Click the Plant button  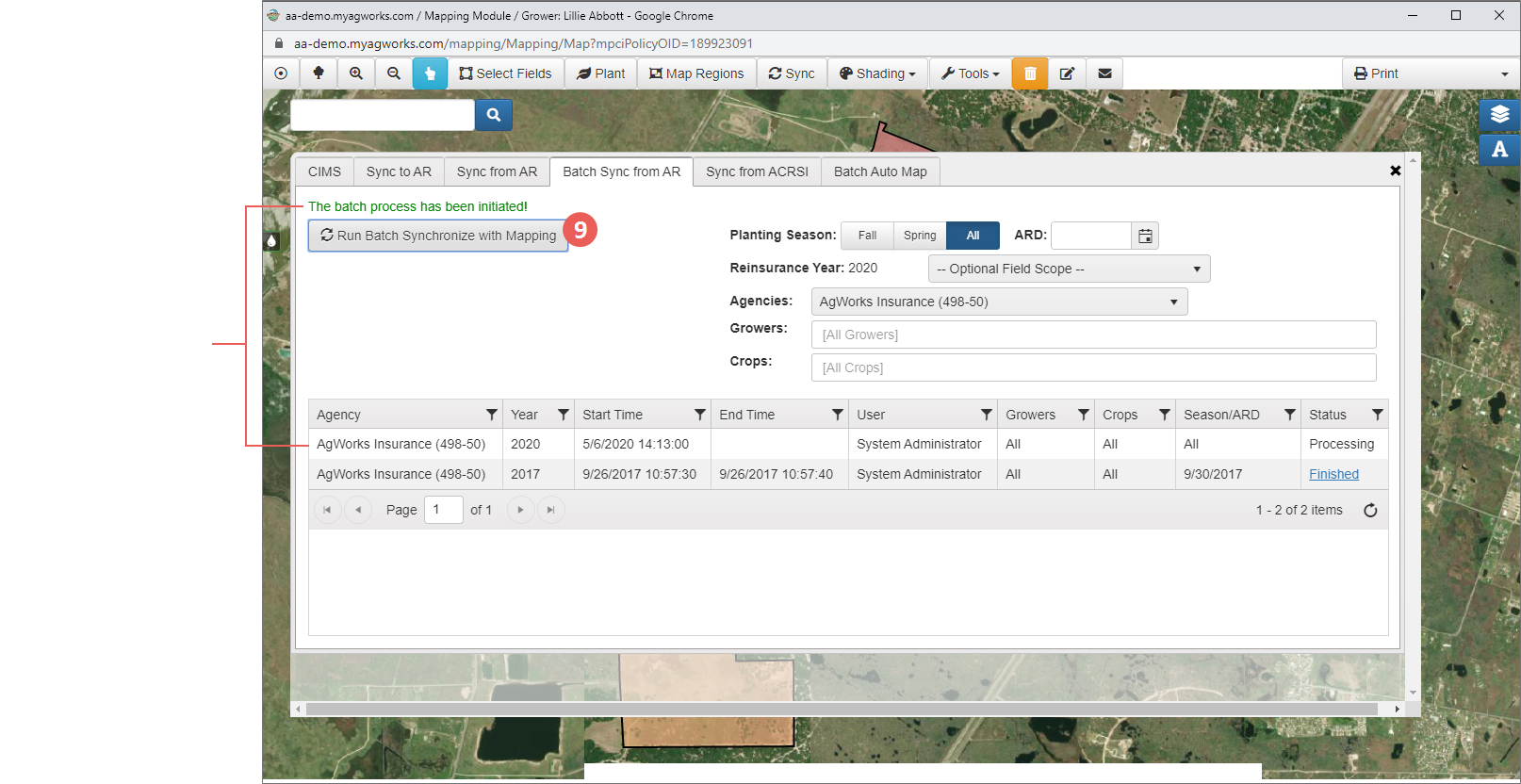tap(600, 73)
